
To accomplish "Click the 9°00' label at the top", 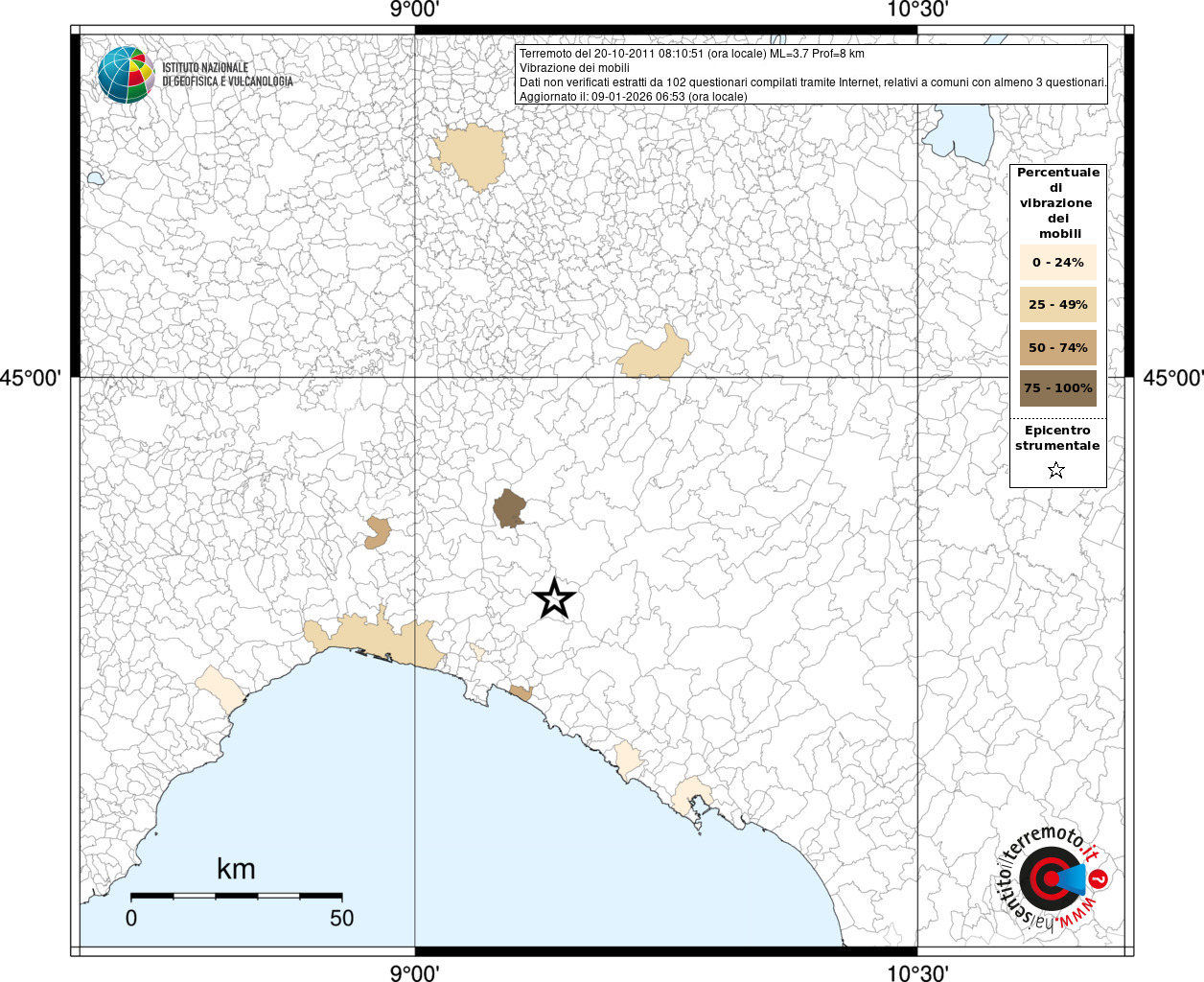I will [x=414, y=10].
